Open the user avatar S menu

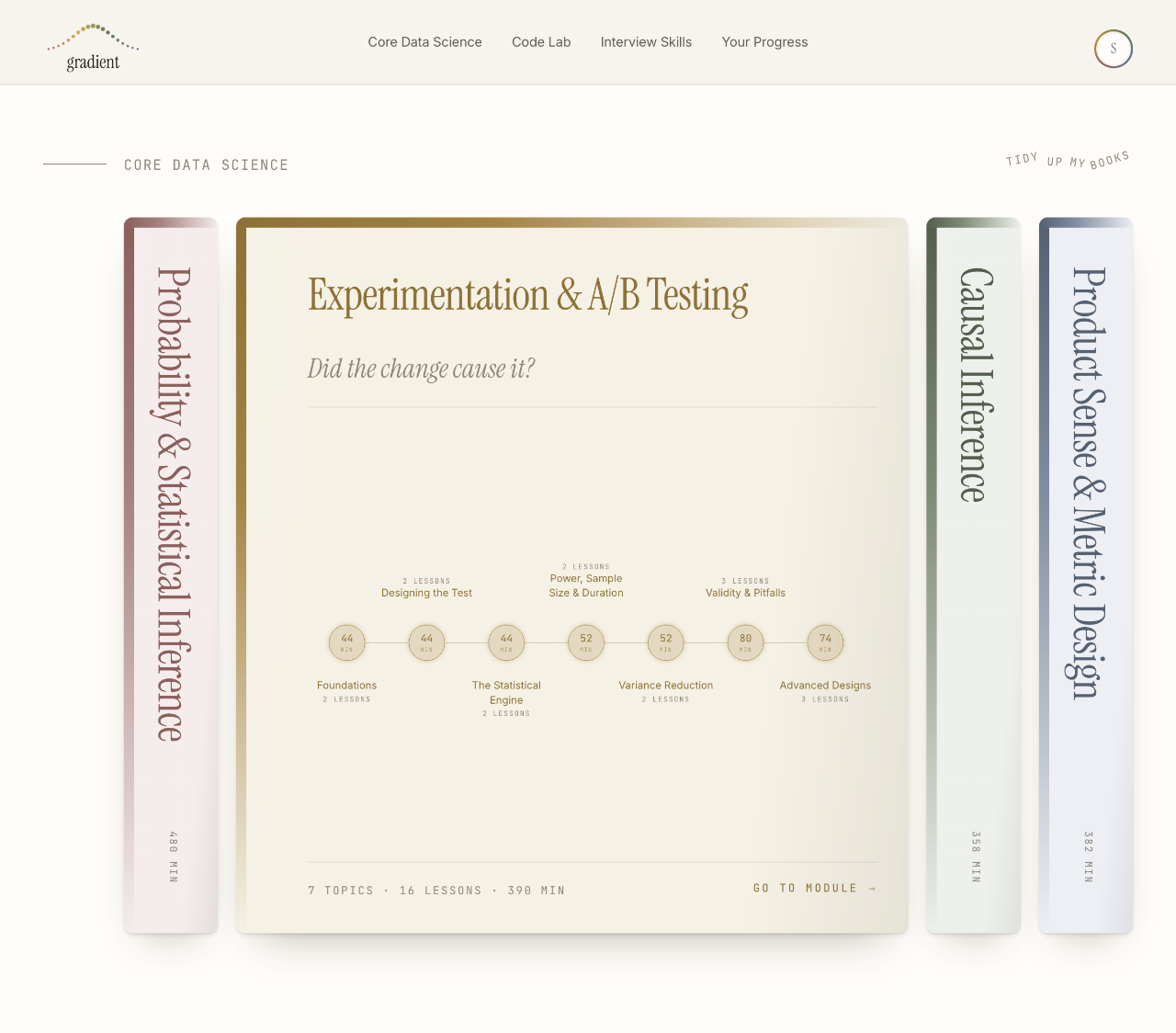tap(1114, 49)
